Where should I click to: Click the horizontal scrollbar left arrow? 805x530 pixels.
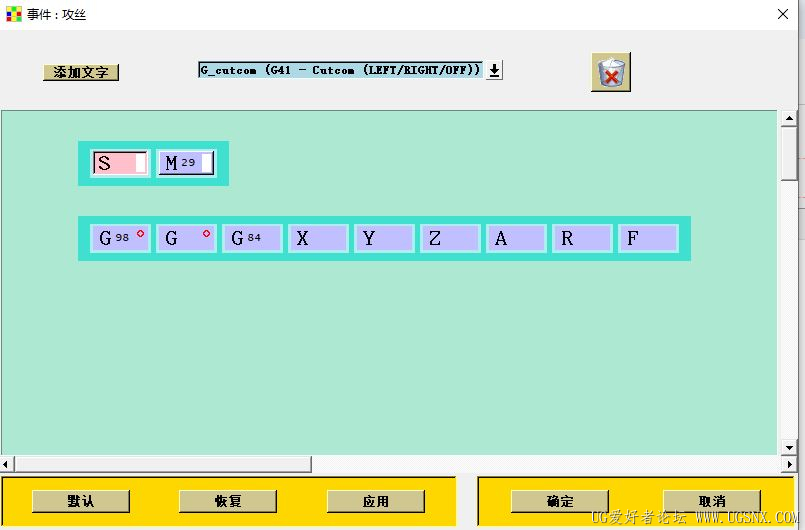pos(6,464)
